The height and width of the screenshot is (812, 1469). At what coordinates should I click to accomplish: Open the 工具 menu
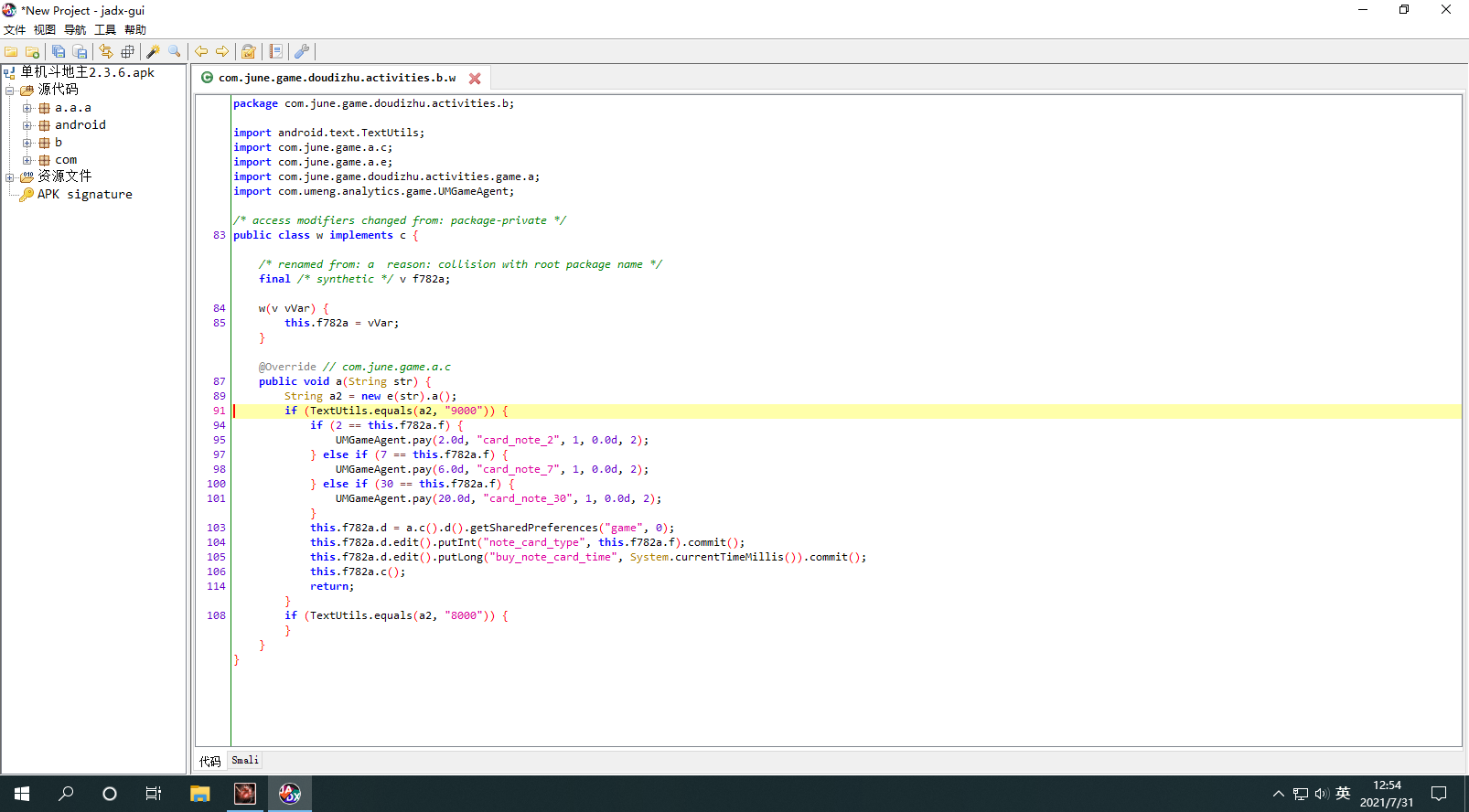click(x=105, y=29)
